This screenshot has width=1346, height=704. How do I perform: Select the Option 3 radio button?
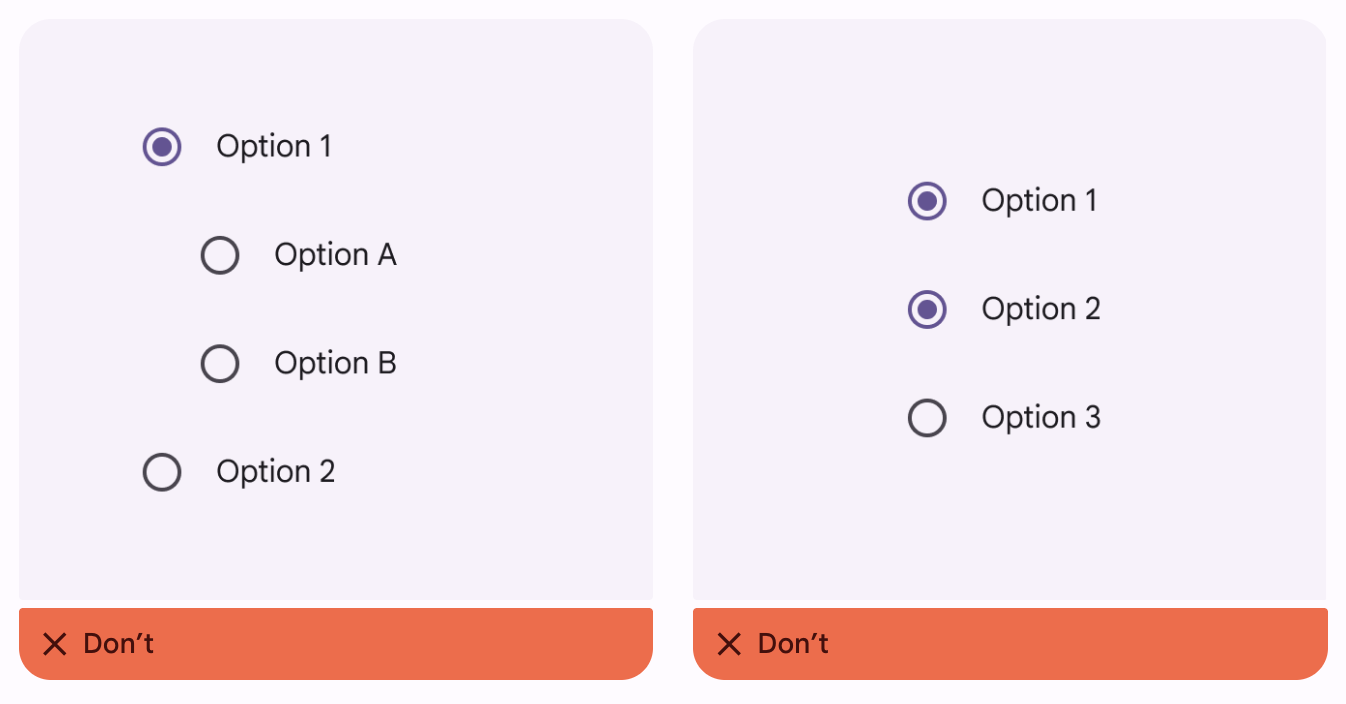927,418
